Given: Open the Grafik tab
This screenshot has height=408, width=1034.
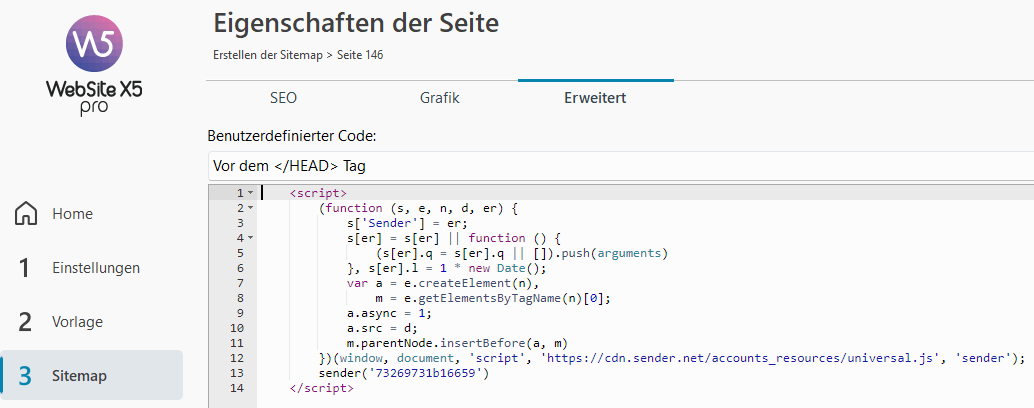Looking at the screenshot, I should (439, 98).
